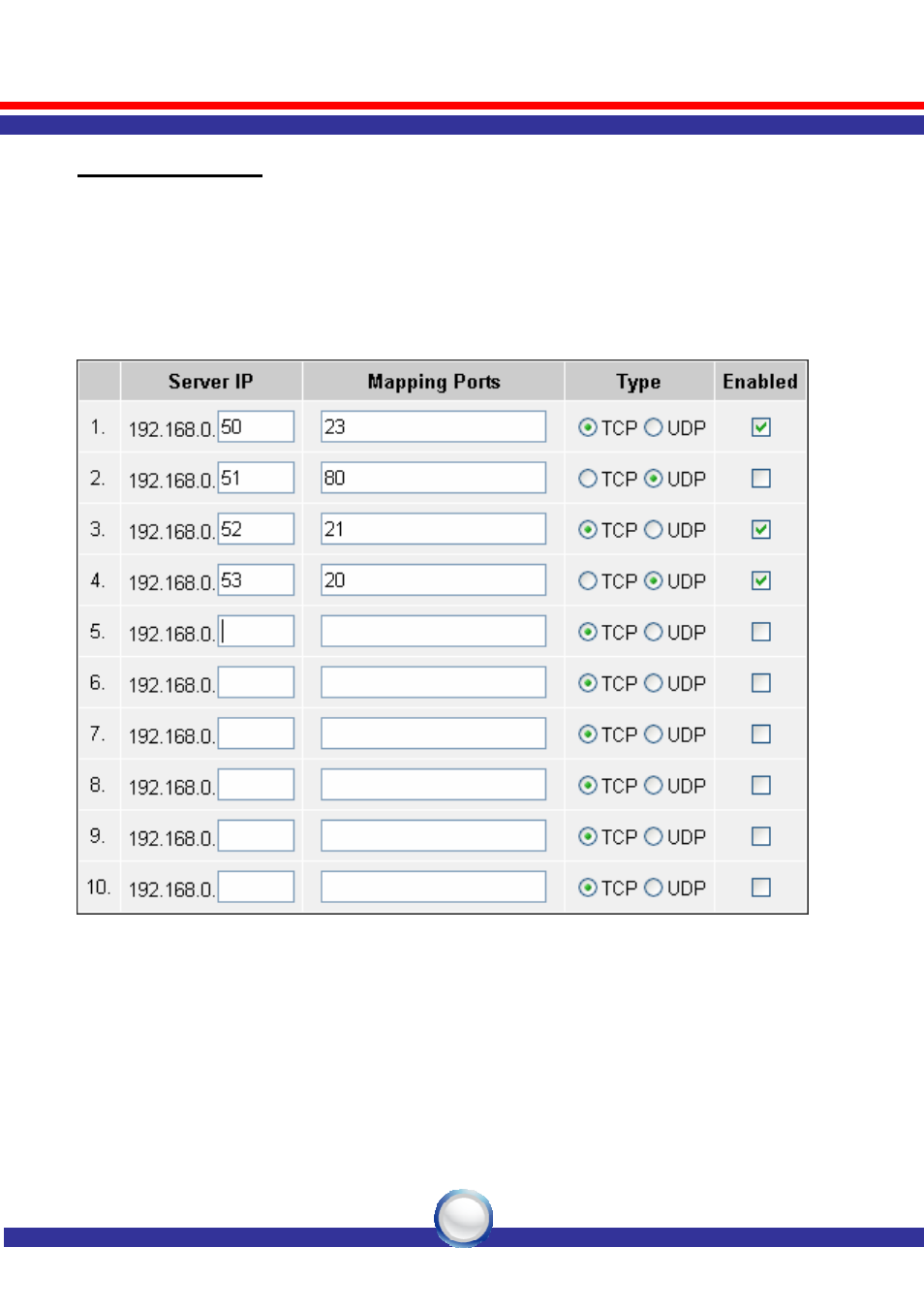Check the Enabled box for row 8
The width and height of the screenshot is (924, 1310).
point(761,785)
